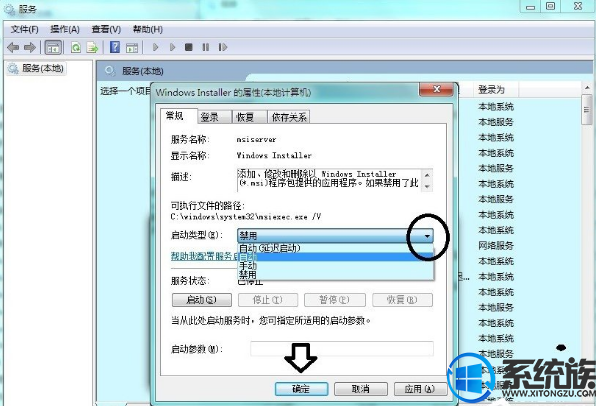
Task: Click the 启动(S) button
Action: [x=202, y=300]
